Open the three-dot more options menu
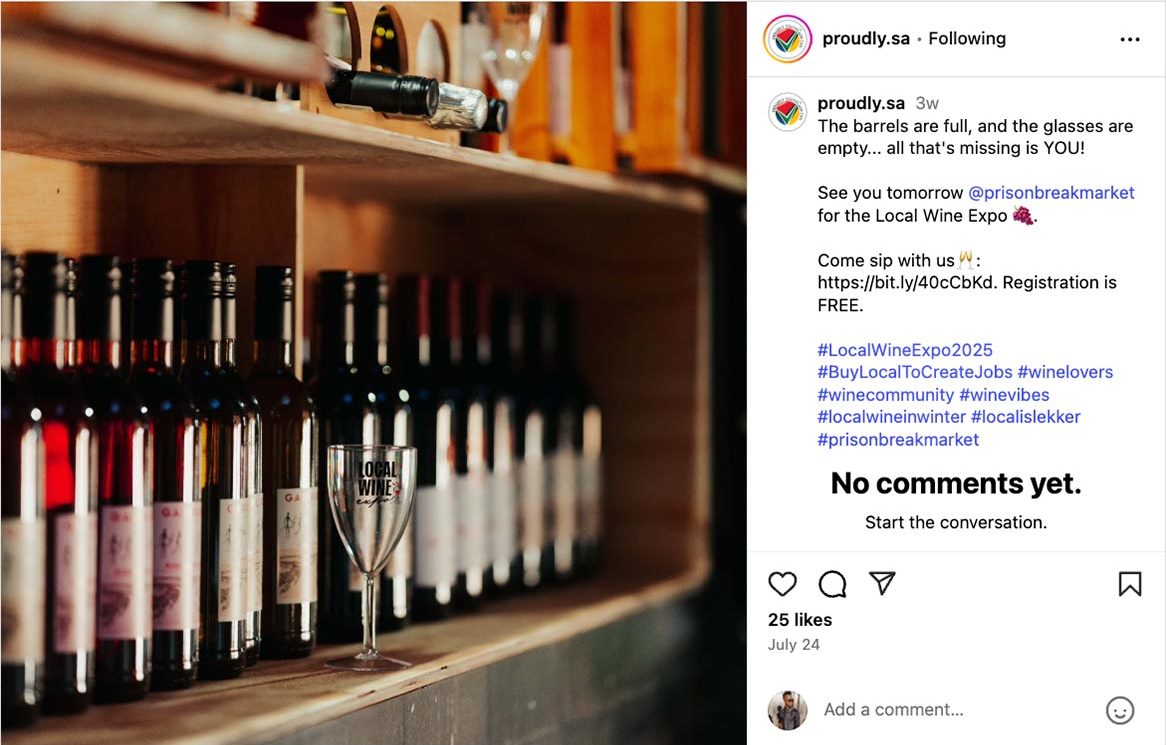 [x=1130, y=40]
